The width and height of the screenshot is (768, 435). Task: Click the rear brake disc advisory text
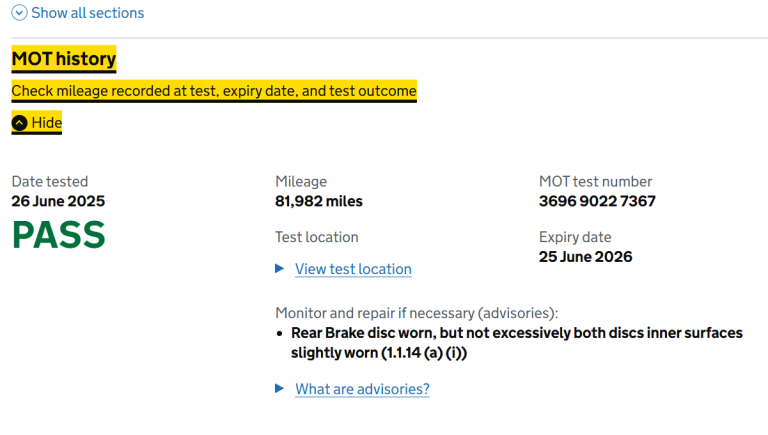[x=516, y=342]
